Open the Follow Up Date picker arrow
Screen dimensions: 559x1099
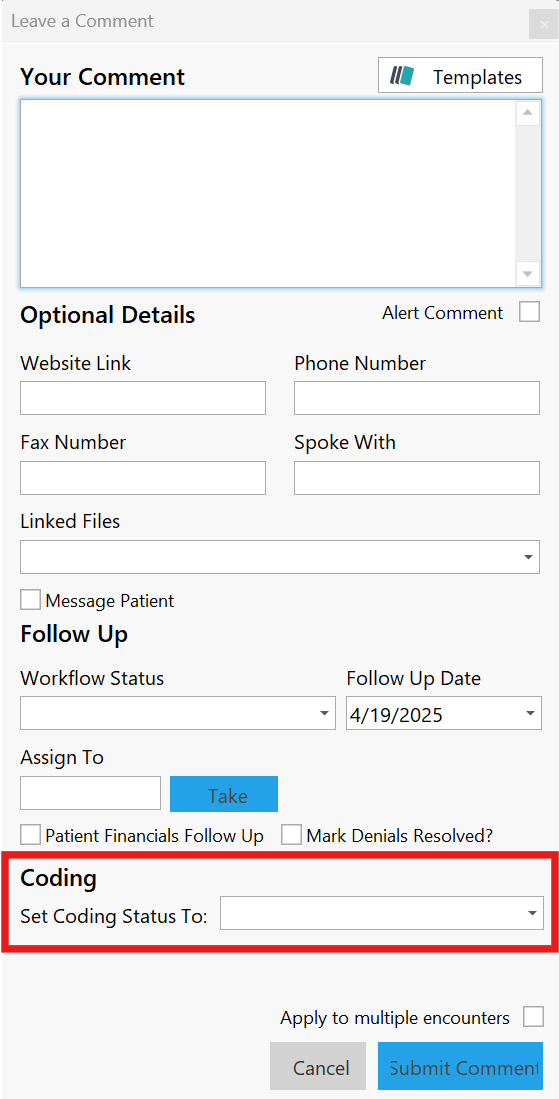click(530, 714)
